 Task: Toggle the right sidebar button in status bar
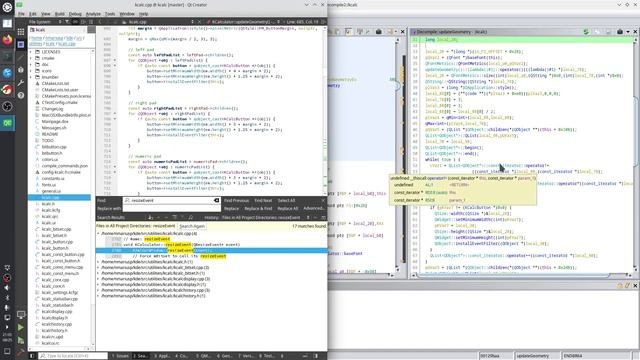[316, 356]
